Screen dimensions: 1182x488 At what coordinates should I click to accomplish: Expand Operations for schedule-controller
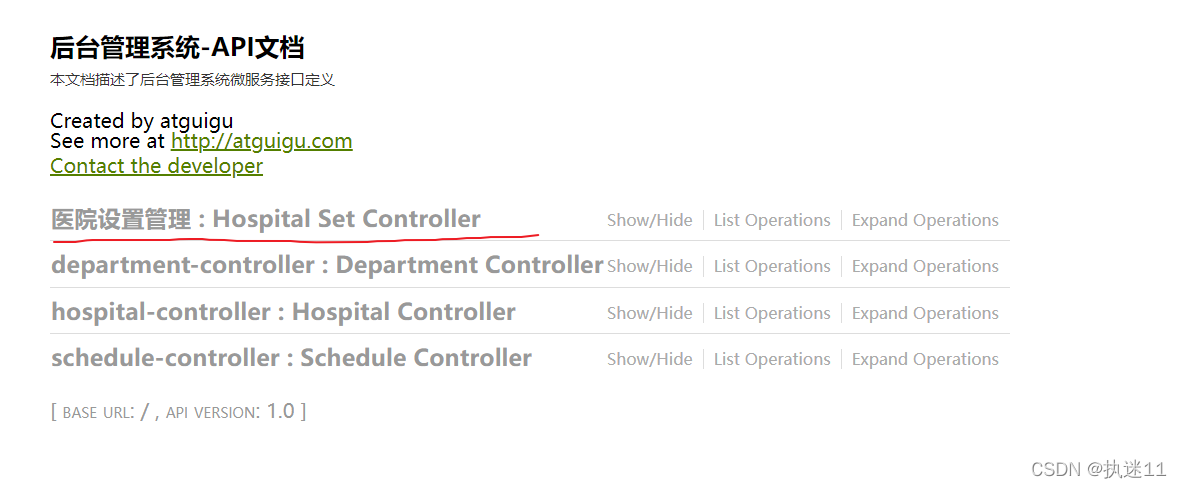coord(925,359)
